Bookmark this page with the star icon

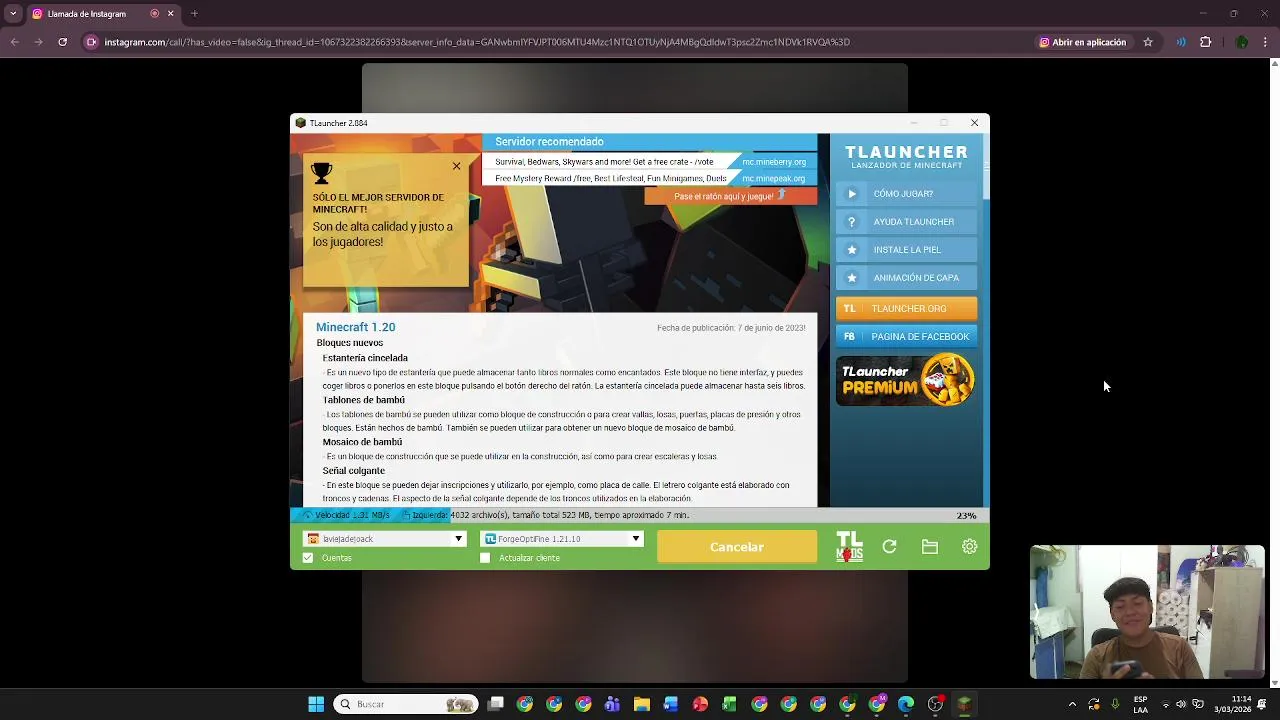1148,42
